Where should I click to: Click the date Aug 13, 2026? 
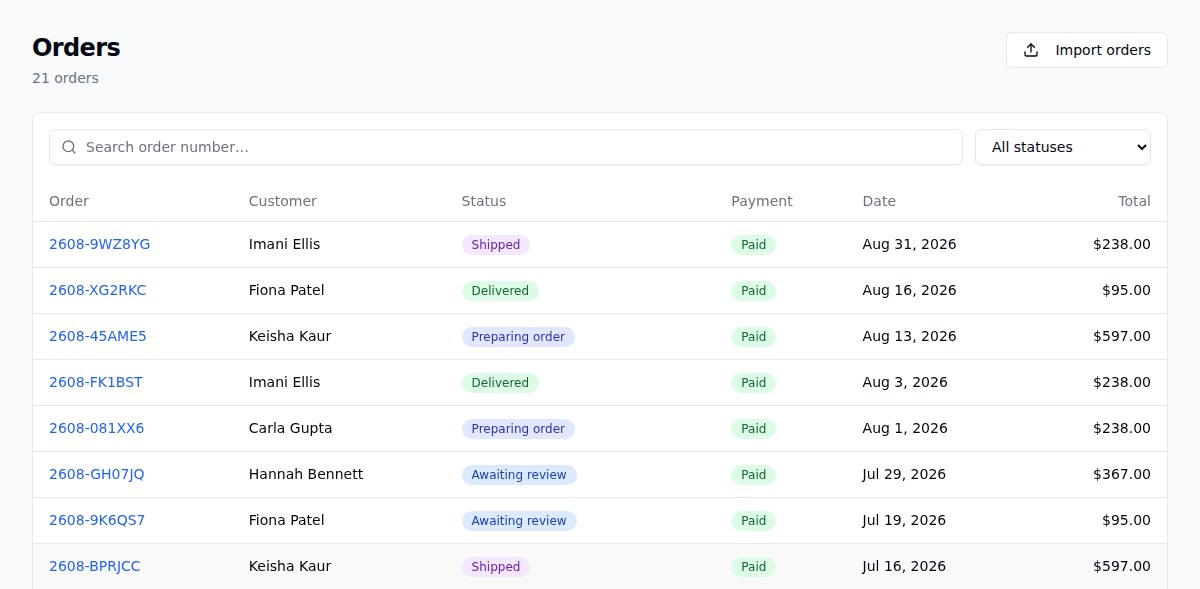910,336
